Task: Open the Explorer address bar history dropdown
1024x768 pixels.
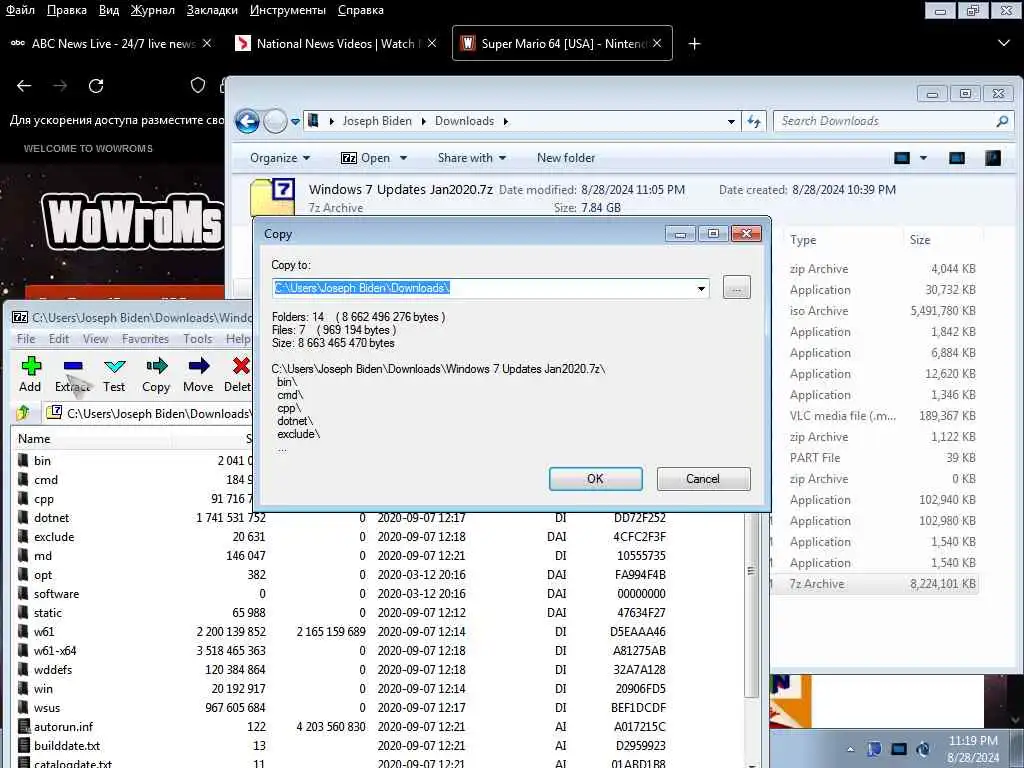Action: coord(731,121)
